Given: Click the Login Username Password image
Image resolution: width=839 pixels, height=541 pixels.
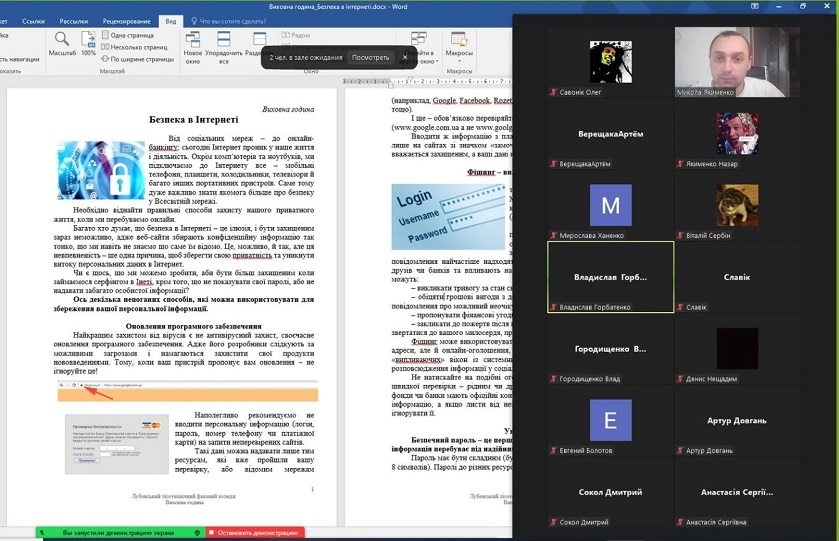Looking at the screenshot, I should tap(448, 217).
